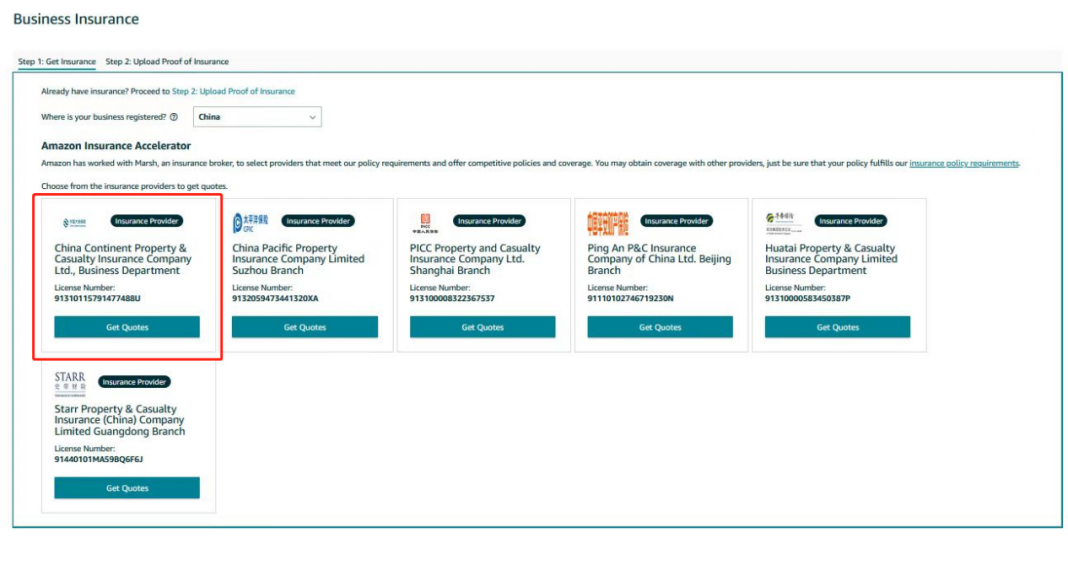The width and height of the screenshot is (1068, 576).
Task: Click the Huatai Property & Casualty logo
Action: tap(783, 223)
